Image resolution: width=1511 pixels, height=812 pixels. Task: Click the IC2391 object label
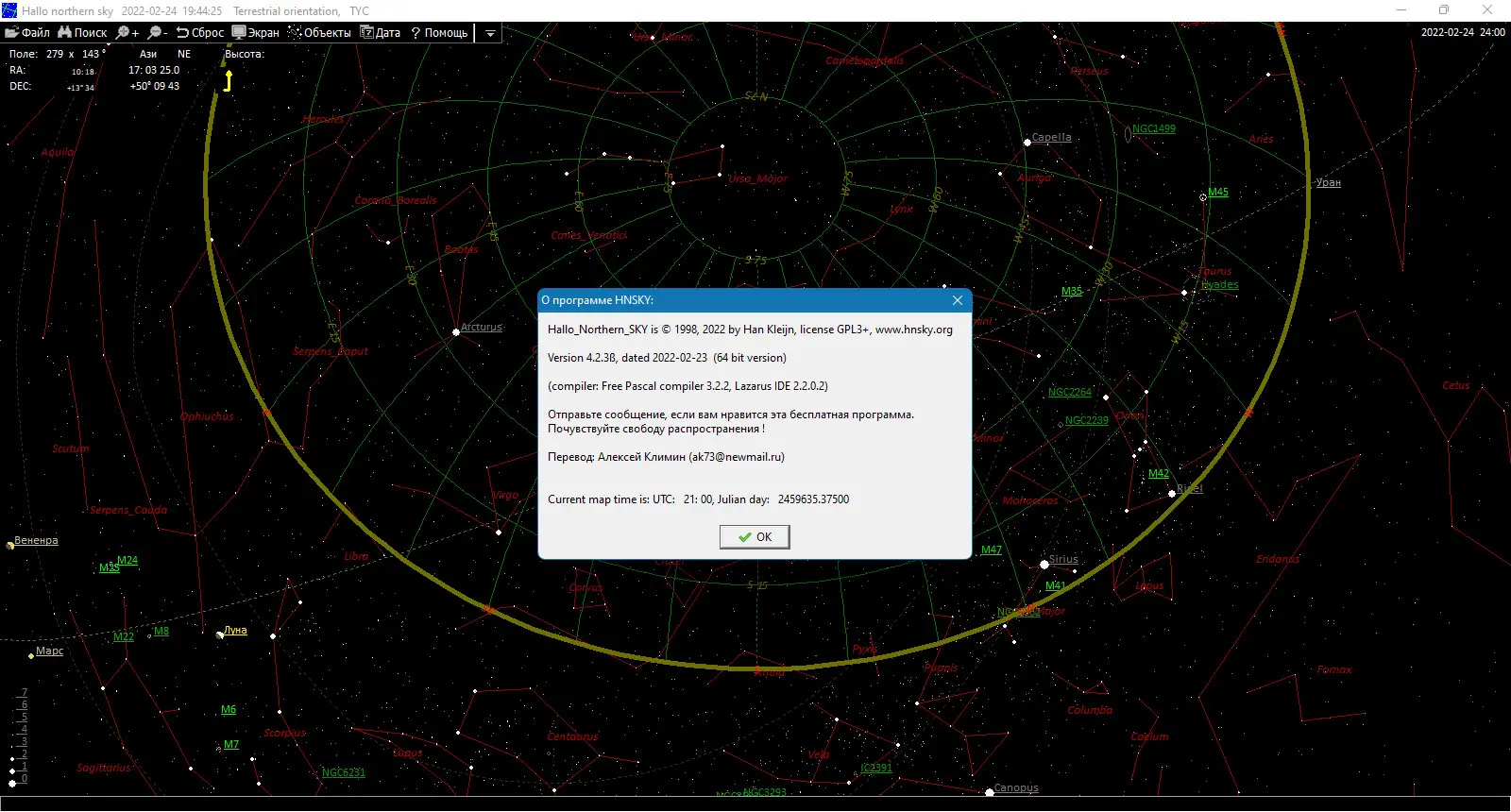tap(876, 769)
